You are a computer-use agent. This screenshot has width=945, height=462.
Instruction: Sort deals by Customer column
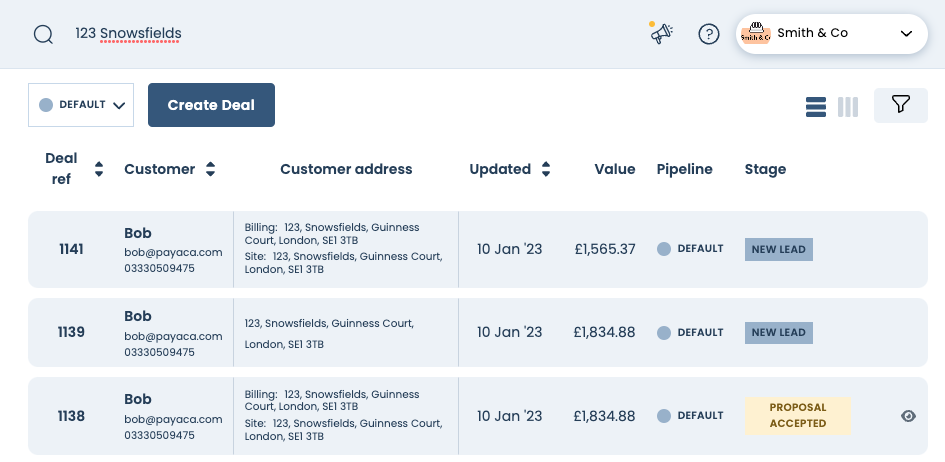(210, 169)
